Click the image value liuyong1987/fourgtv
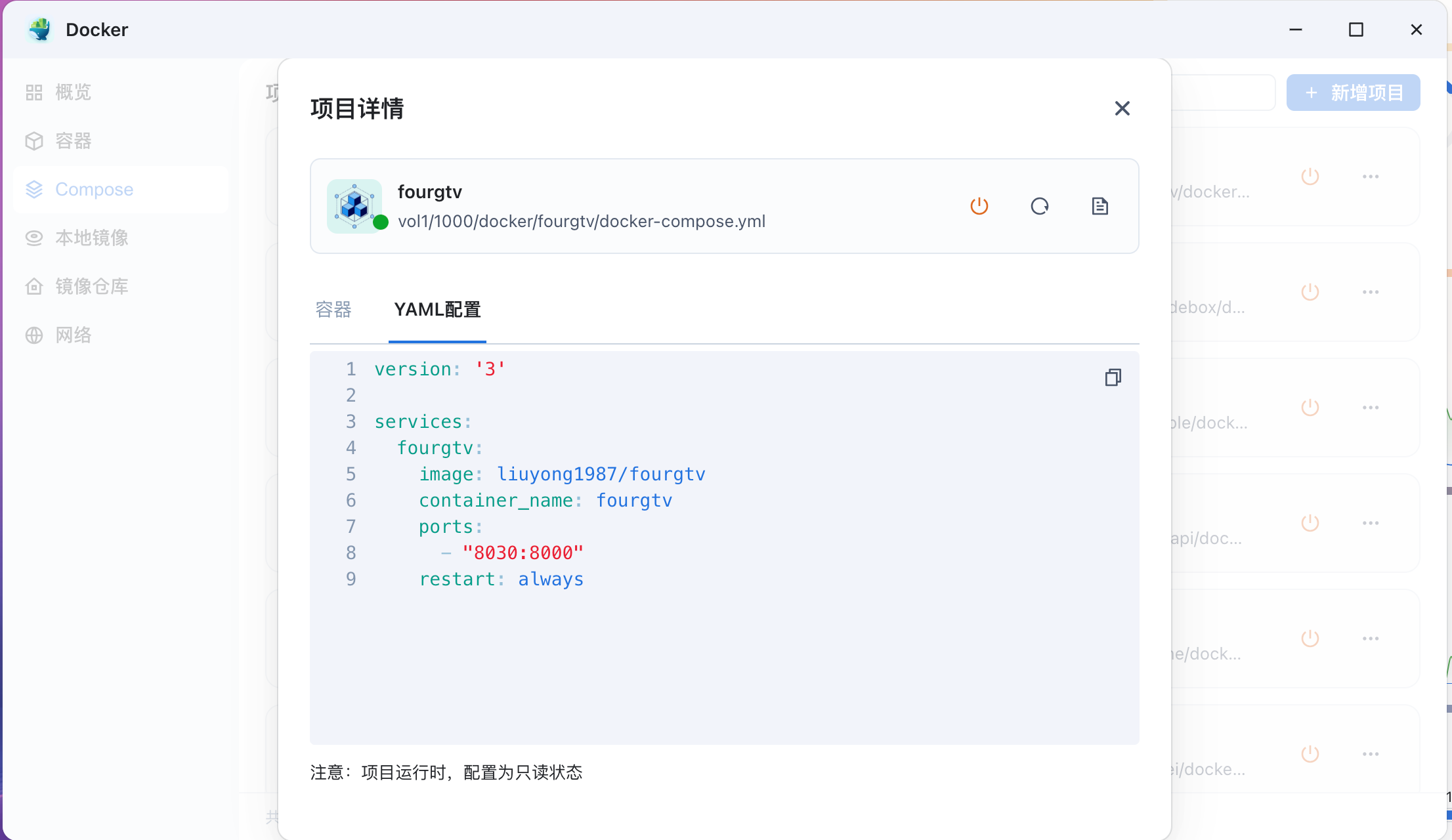 601,474
